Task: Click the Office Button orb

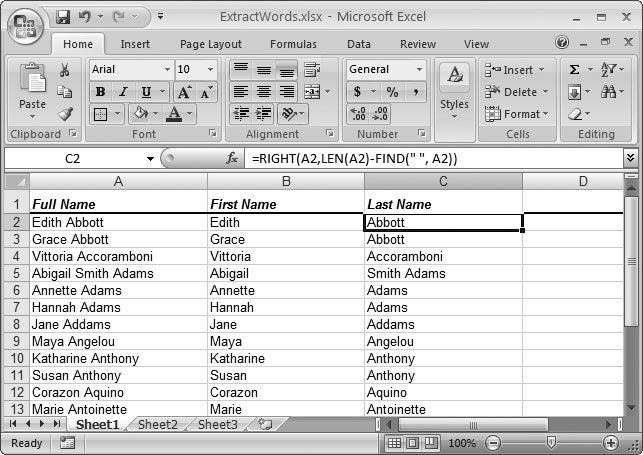Action: [25, 26]
